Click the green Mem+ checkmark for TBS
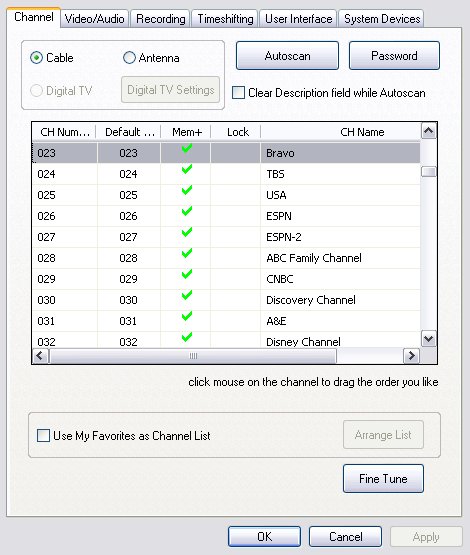Image resolution: width=470 pixels, height=555 pixels. [x=187, y=170]
